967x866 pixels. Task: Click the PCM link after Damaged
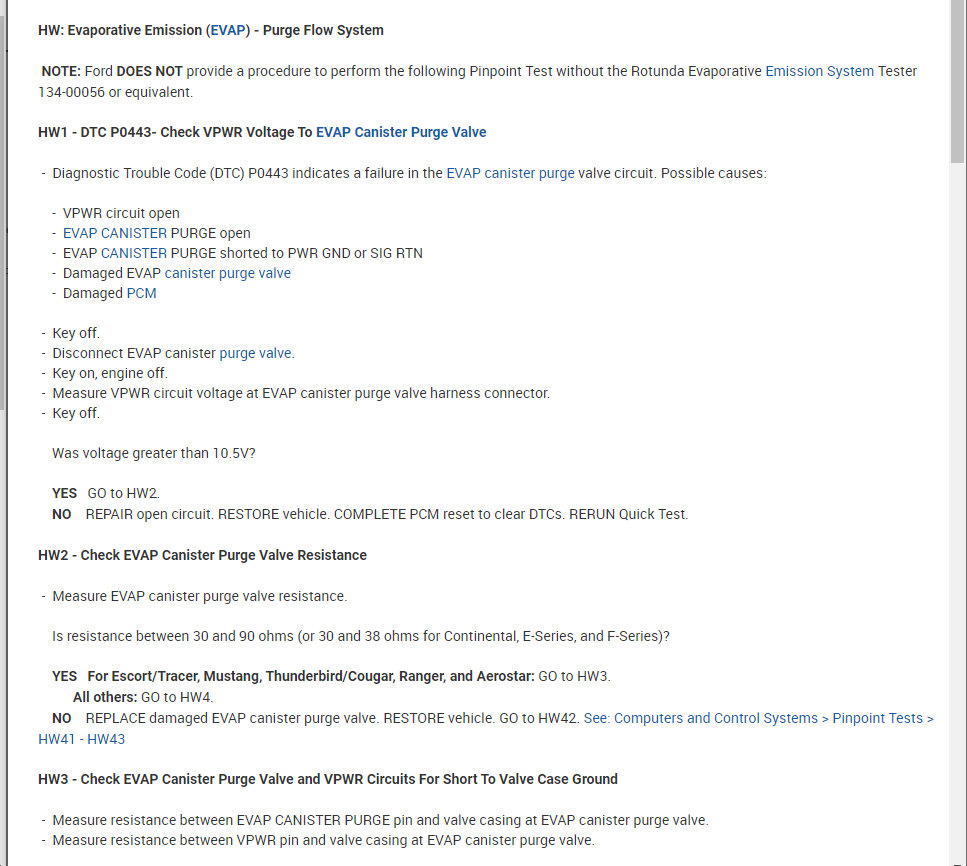pos(141,293)
